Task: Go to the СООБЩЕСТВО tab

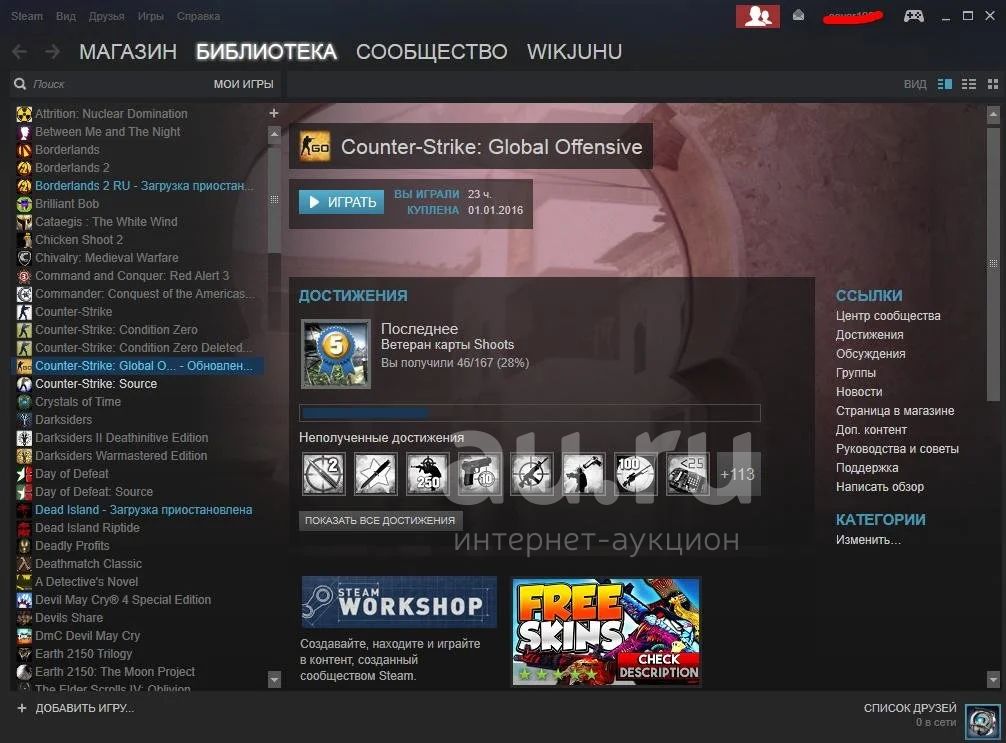Action: [432, 51]
